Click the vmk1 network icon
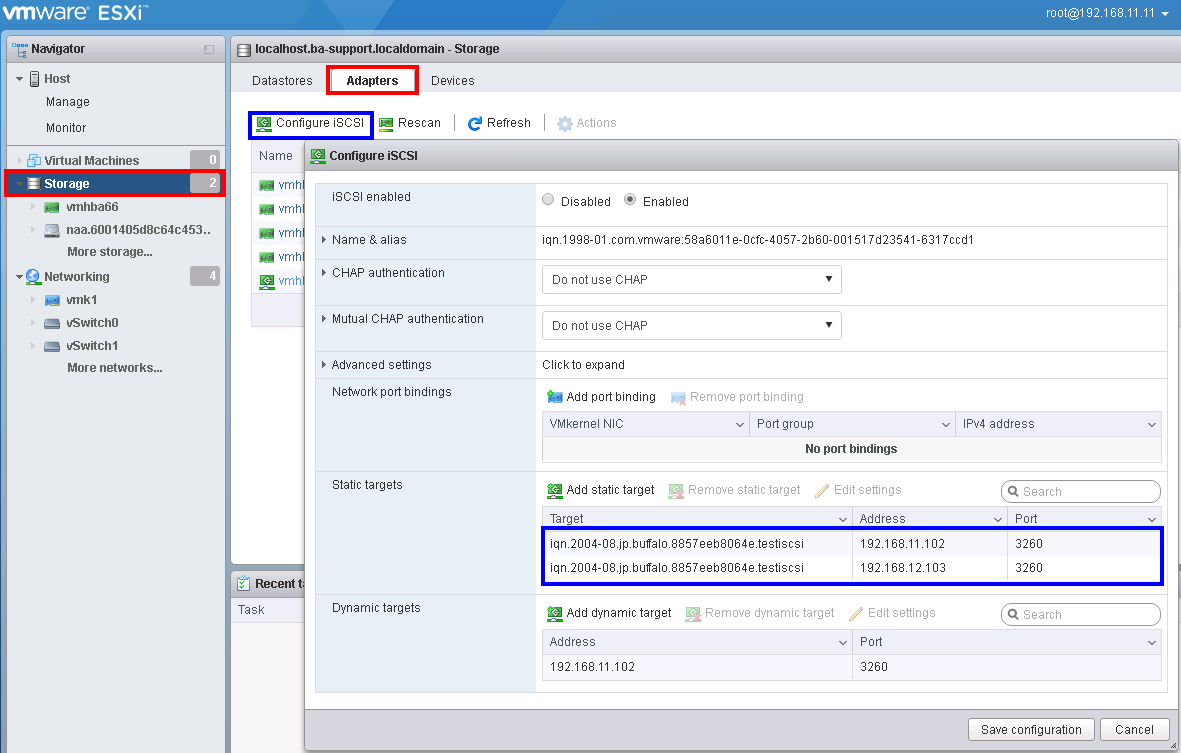 pyautogui.click(x=53, y=300)
